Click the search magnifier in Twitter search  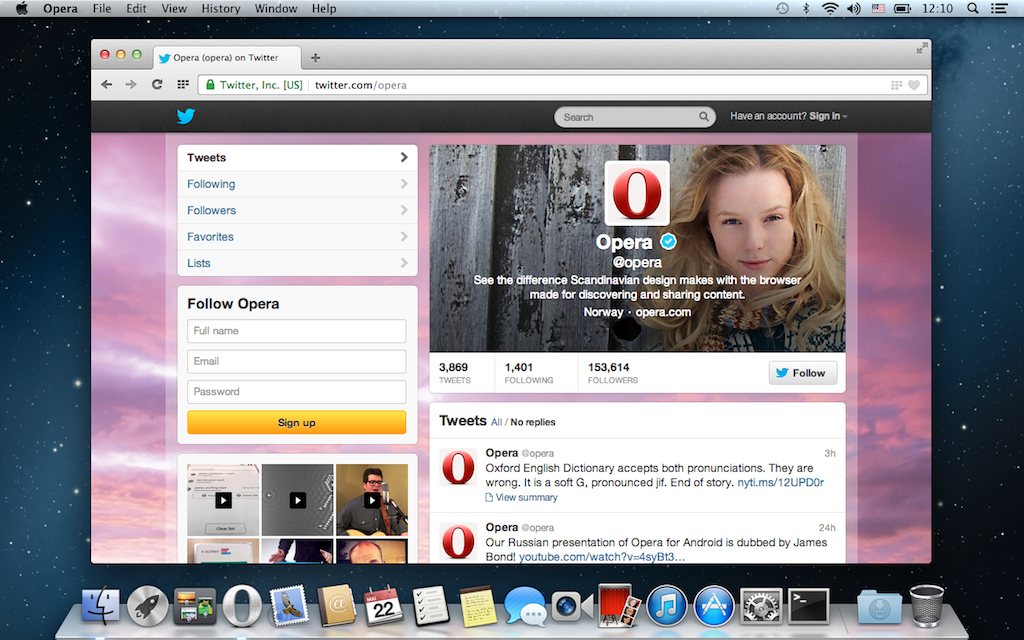(x=704, y=117)
